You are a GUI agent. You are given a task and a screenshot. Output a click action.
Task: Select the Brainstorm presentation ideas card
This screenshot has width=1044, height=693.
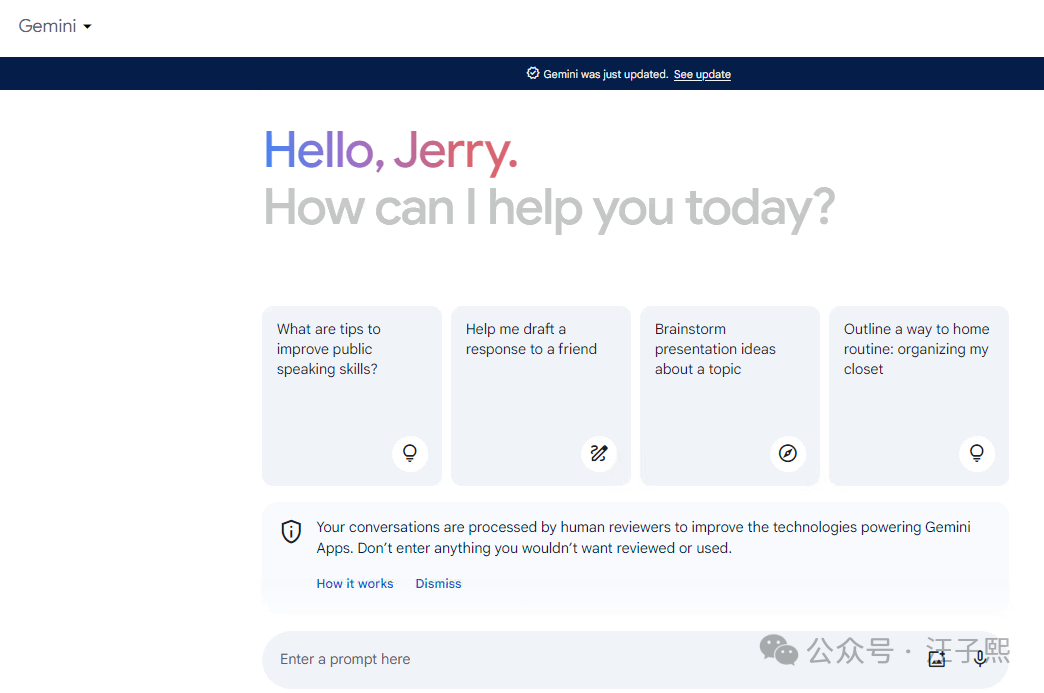point(730,395)
